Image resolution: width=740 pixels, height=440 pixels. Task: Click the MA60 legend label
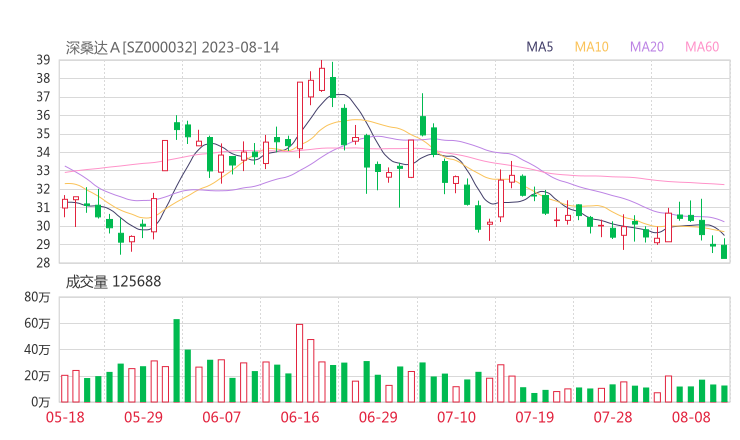pyautogui.click(x=702, y=47)
